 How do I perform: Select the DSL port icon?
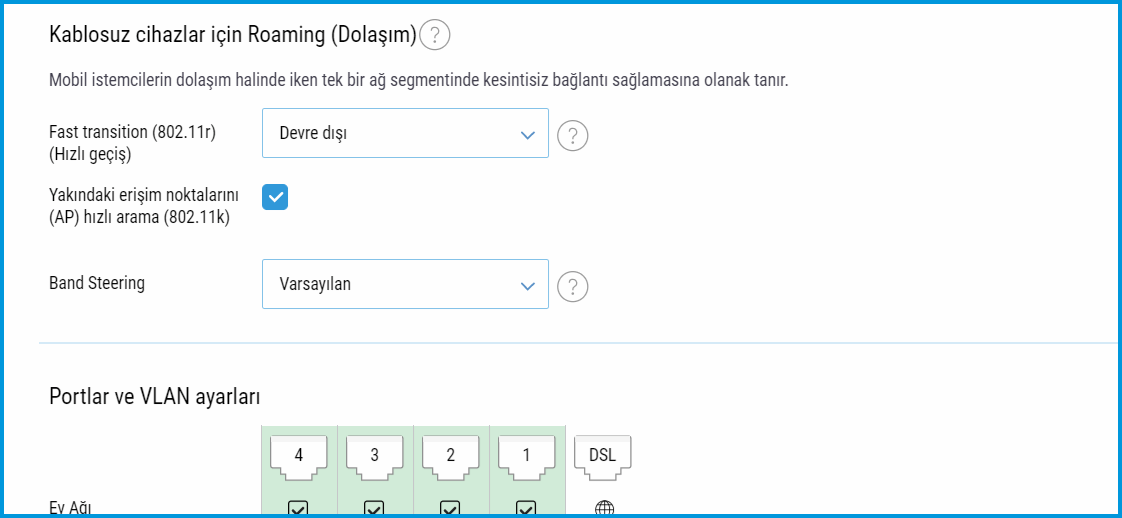[603, 455]
